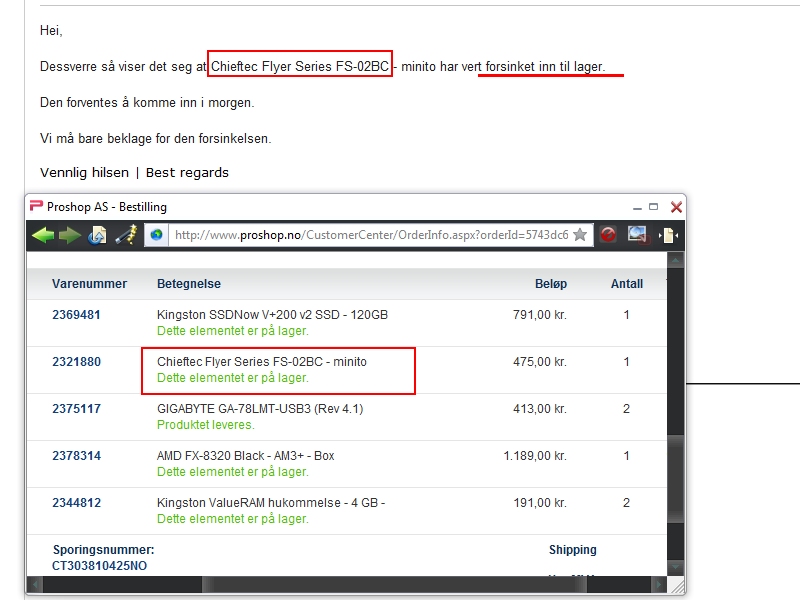
Task: Click the red blocker icon in toolbar
Action: (x=608, y=235)
